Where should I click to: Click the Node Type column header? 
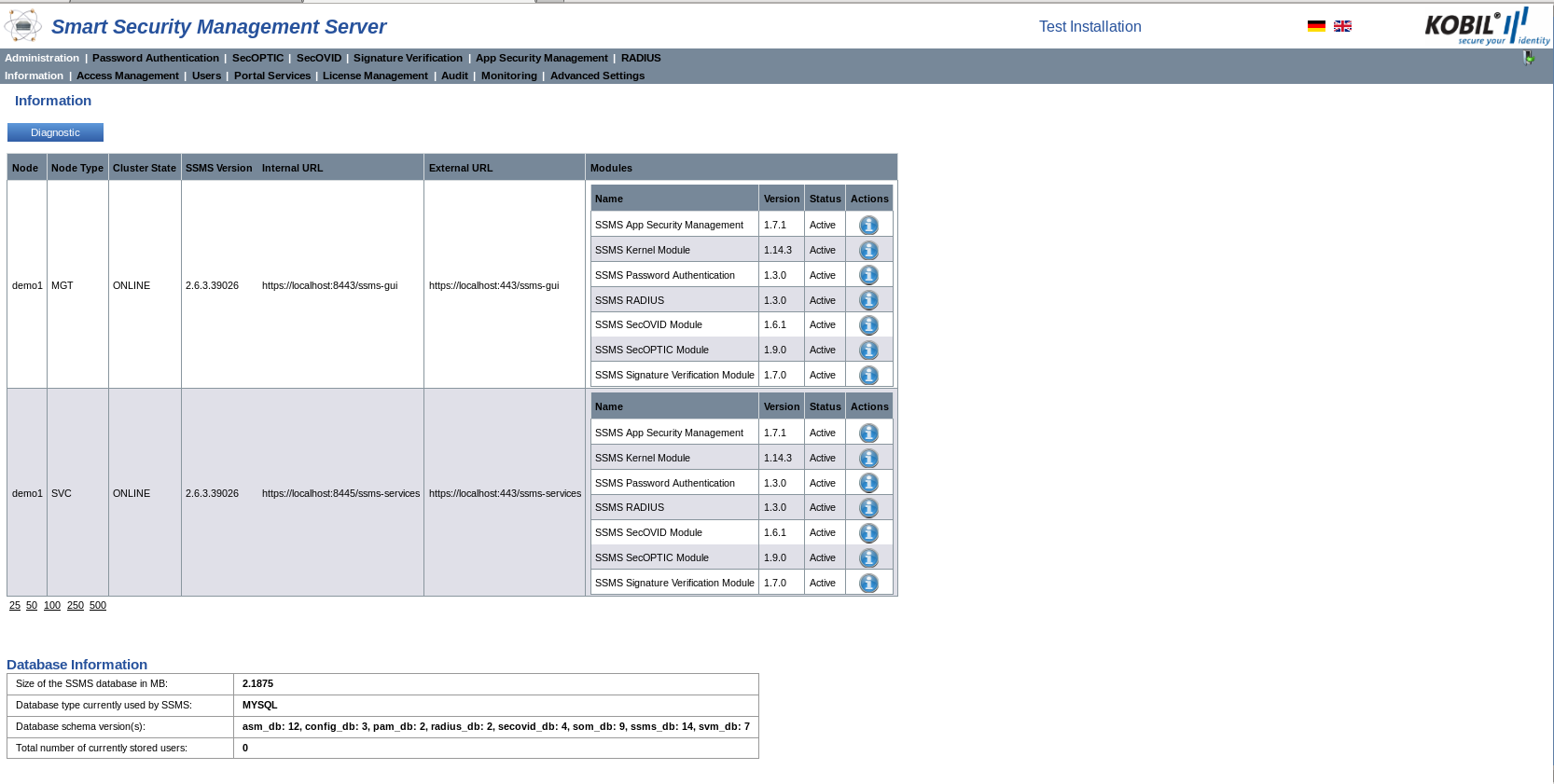point(77,168)
